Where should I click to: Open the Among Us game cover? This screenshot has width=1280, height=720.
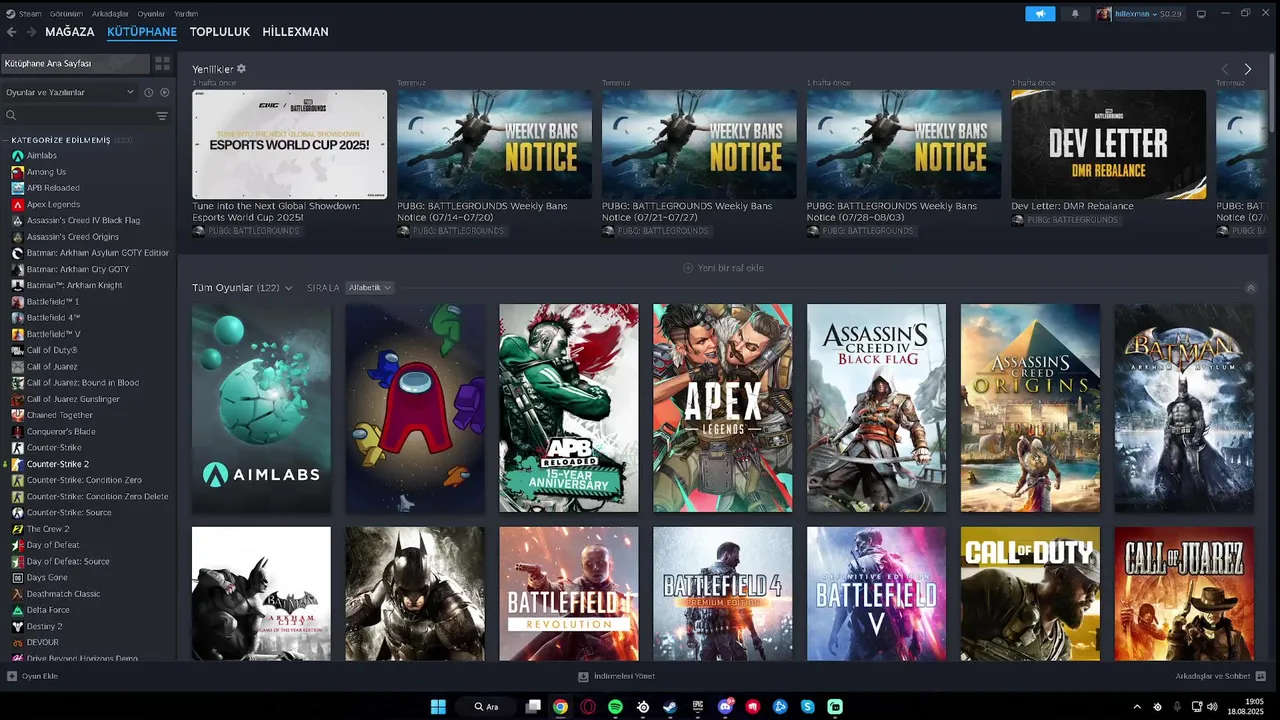[x=415, y=408]
